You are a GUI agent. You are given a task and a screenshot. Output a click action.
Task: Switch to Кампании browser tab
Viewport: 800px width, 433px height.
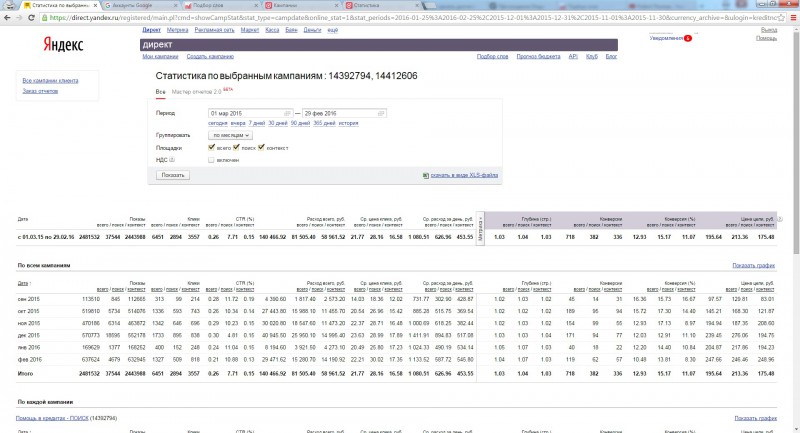[x=299, y=5]
